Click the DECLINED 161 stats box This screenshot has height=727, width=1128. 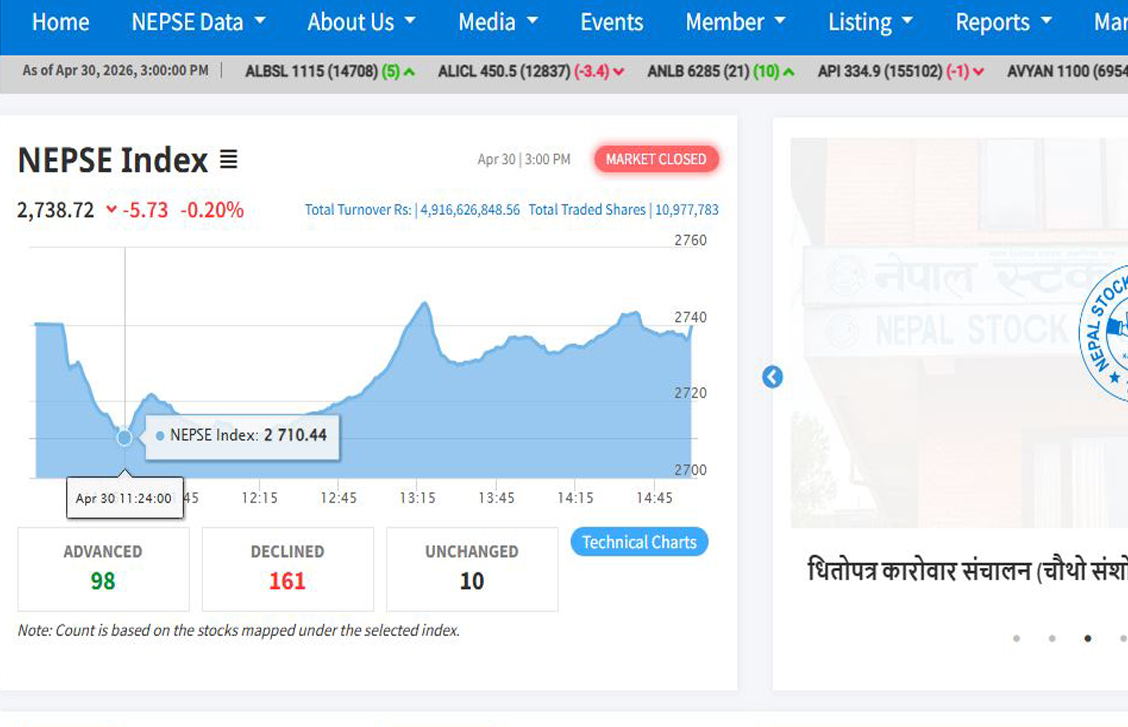pos(288,570)
